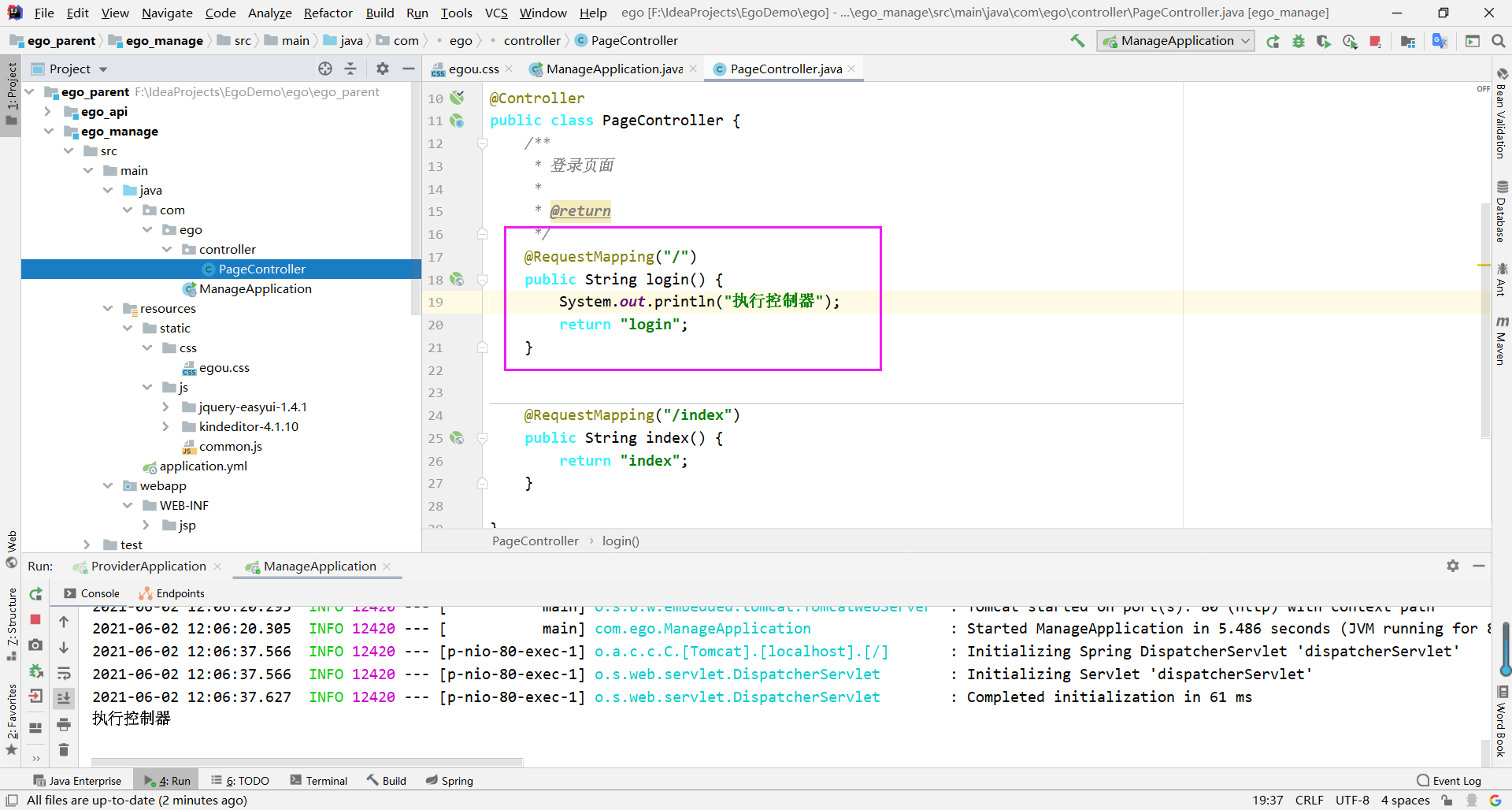Switch to ManageApplication.java editor tab
The height and width of the screenshot is (810, 1512).
click(x=614, y=69)
